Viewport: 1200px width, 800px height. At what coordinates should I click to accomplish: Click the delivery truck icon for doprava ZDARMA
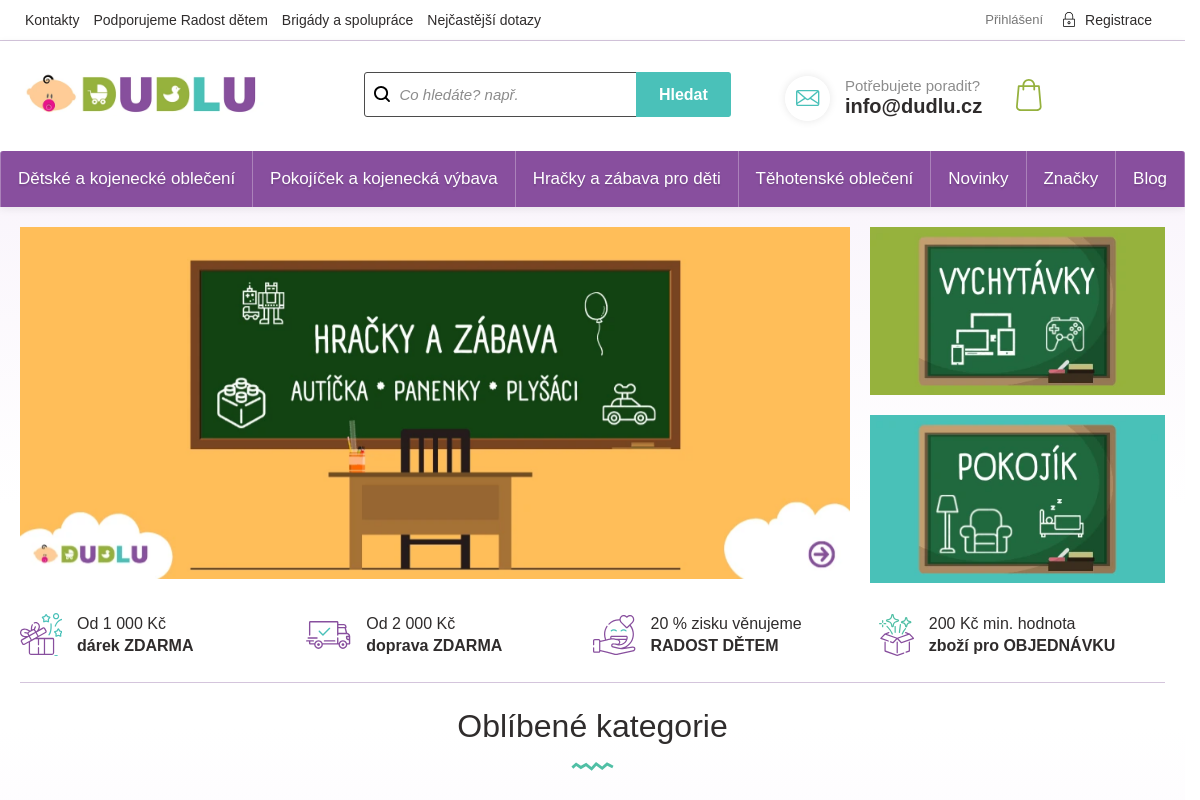[x=328, y=634]
